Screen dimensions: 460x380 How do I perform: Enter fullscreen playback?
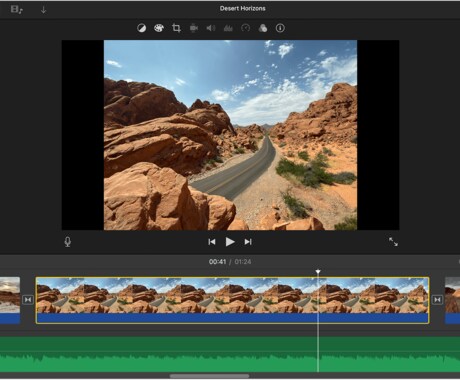coord(393,242)
